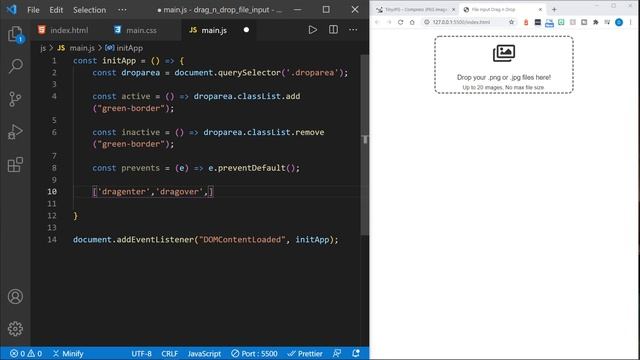Open the browser profile avatar
The image size is (640, 360).
pos(619,22)
